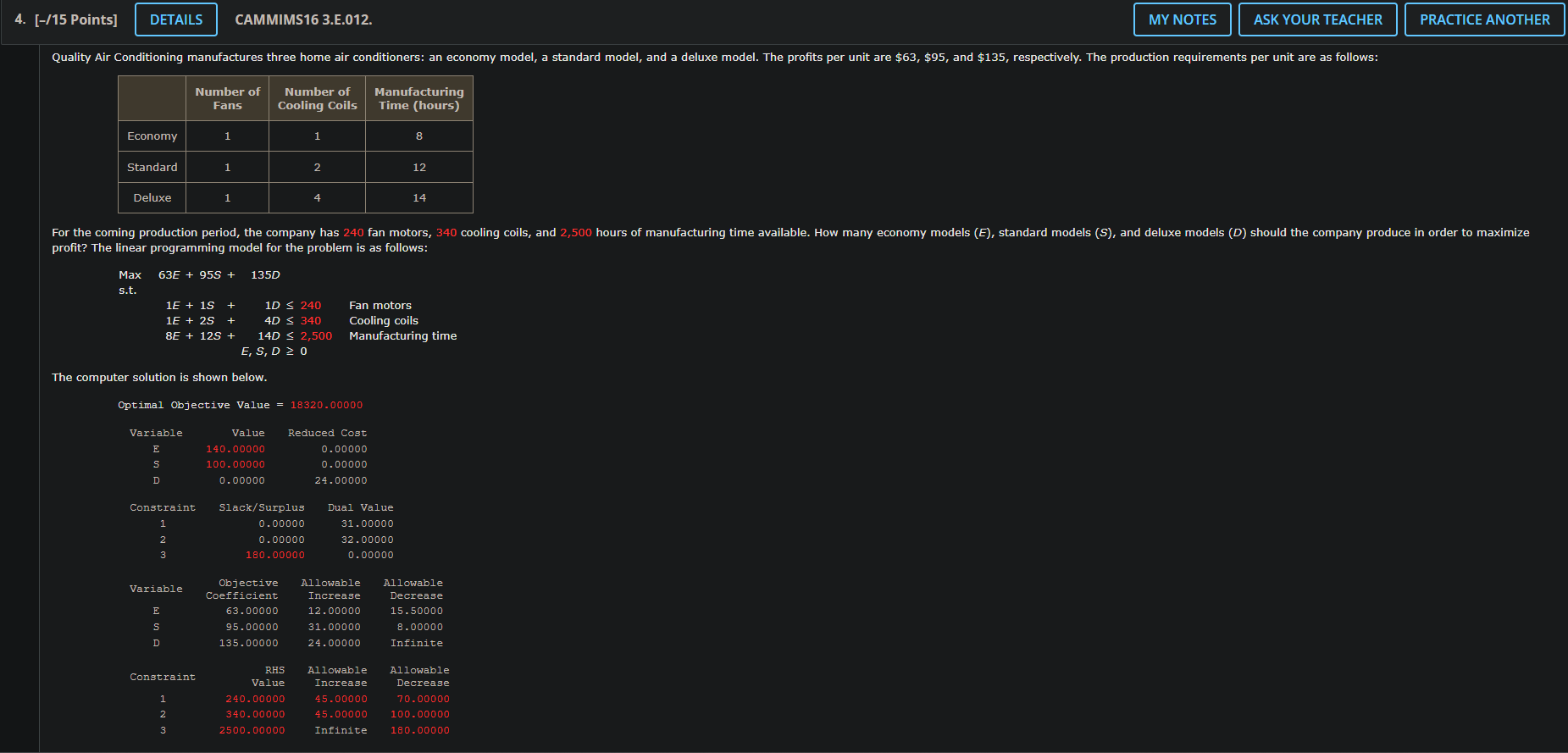This screenshot has height=753, width=1568.
Task: Open ASK YOUR TEACHER
Action: [1317, 19]
